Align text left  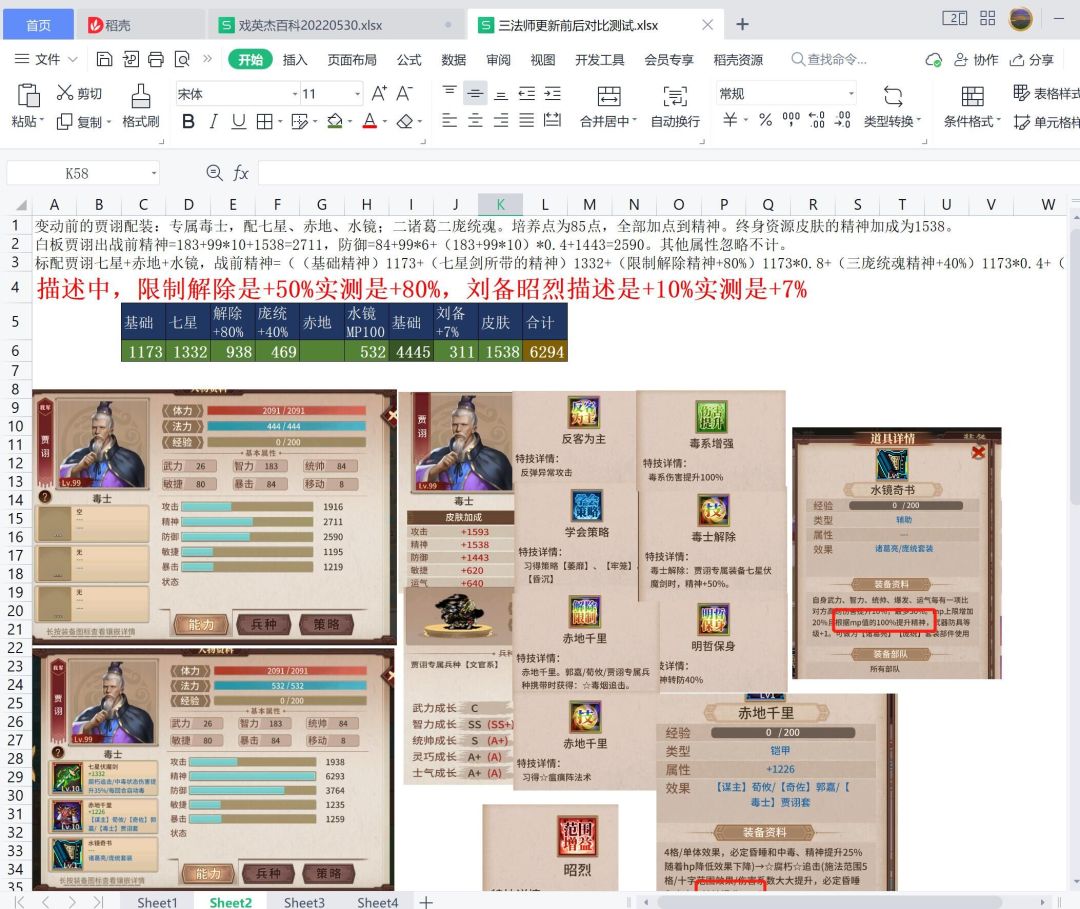(449, 121)
